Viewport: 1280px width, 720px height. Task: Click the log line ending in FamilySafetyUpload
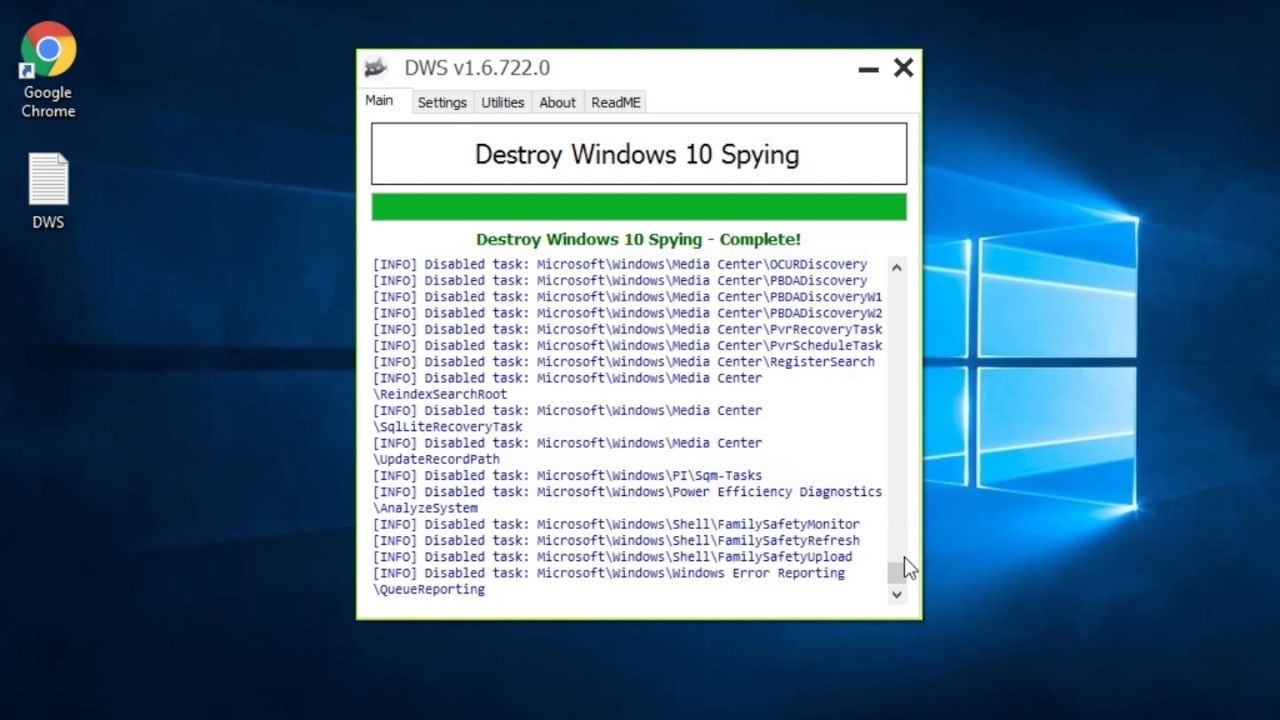coord(613,557)
